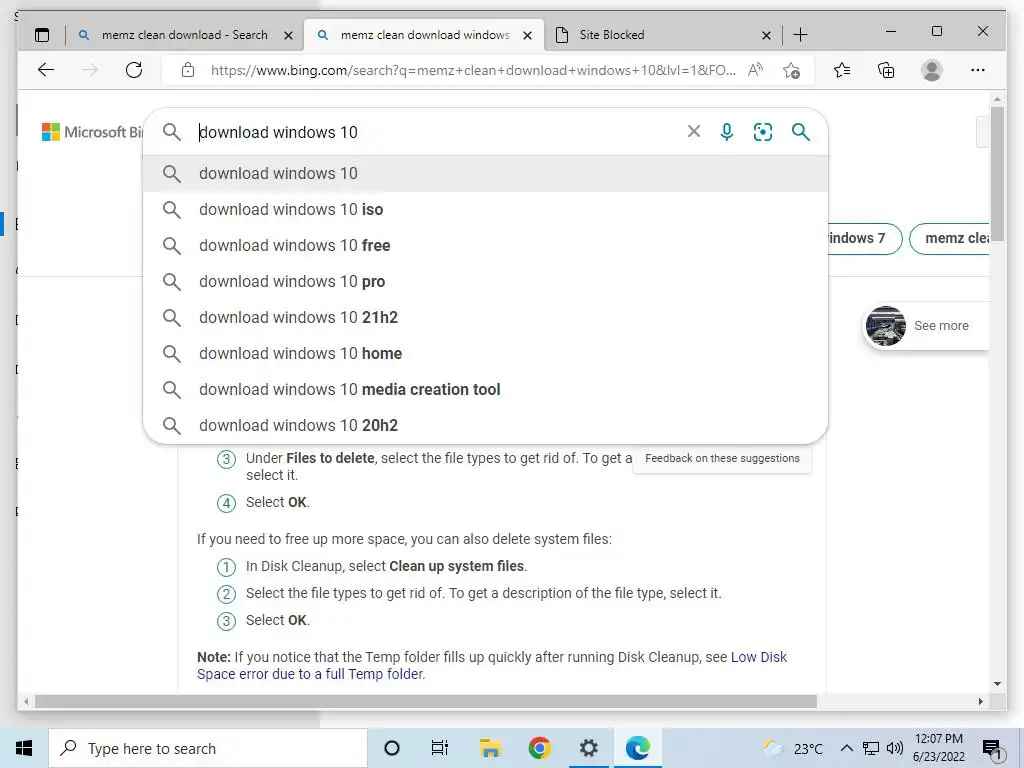Click the thumbnail beside See more

[886, 325]
